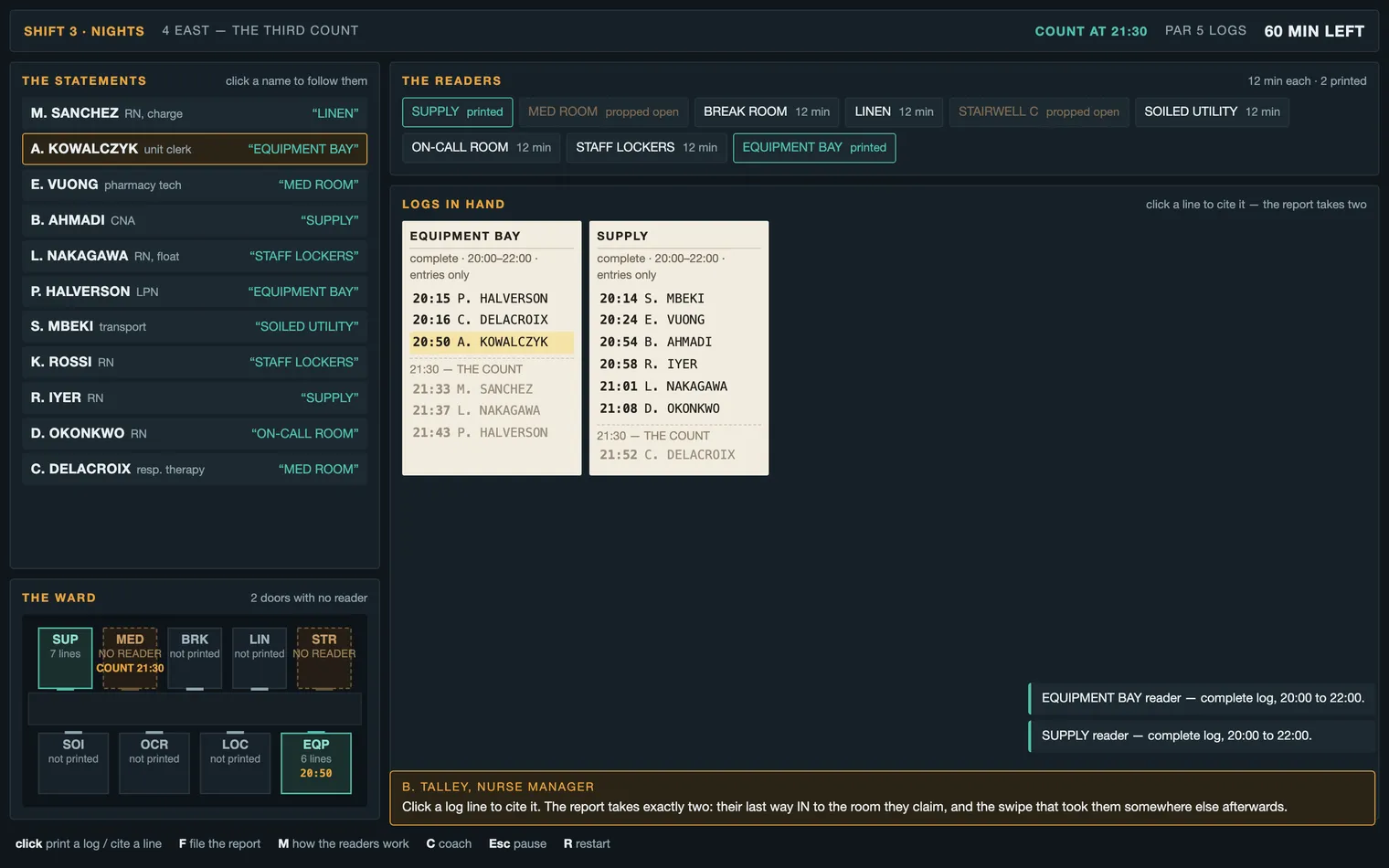The height and width of the screenshot is (868, 1389).
Task: Cite the 21:08 D. Okonkwo supply line
Action: pos(679,408)
